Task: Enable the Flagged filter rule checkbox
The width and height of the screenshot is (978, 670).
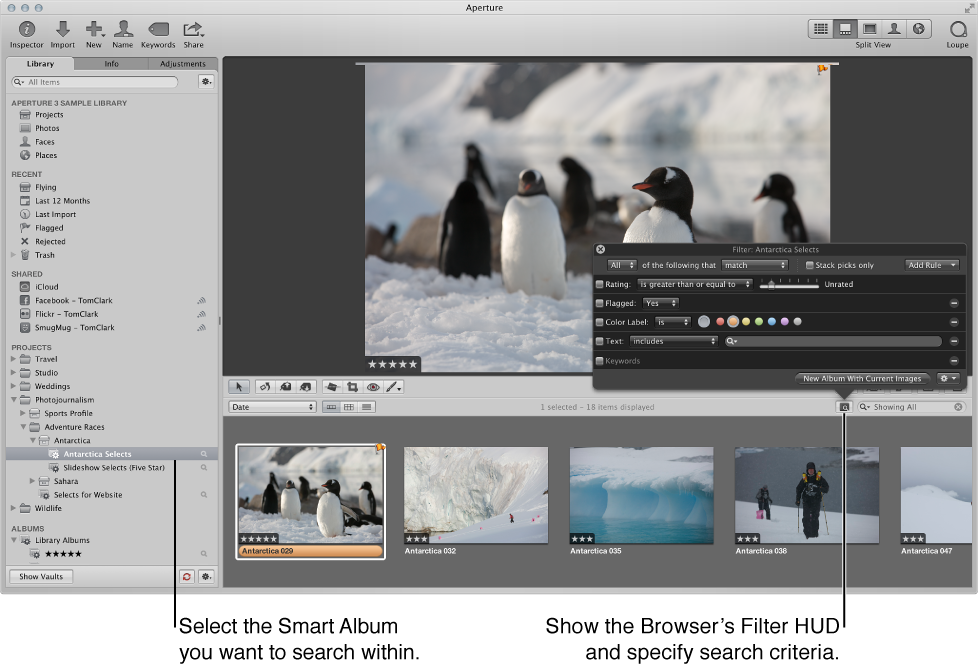Action: coord(600,303)
